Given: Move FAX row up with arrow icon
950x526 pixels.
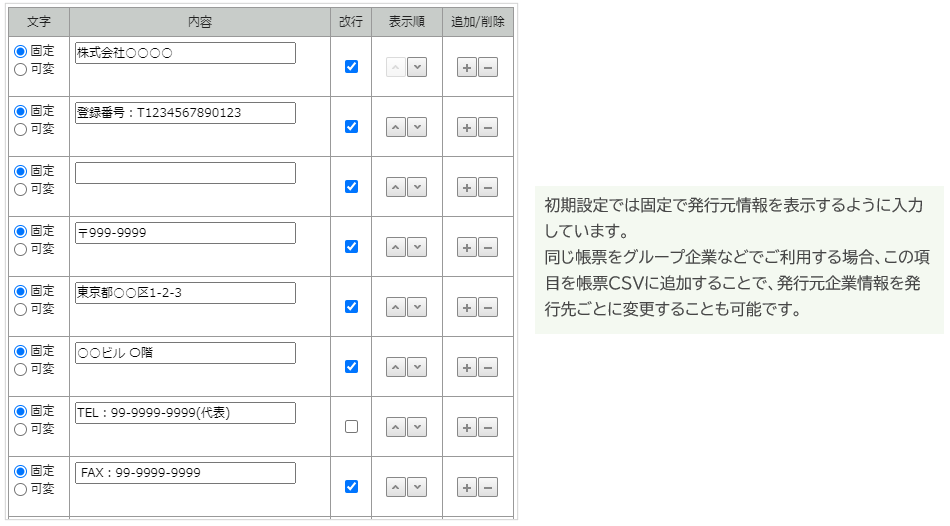Looking at the screenshot, I should [396, 487].
